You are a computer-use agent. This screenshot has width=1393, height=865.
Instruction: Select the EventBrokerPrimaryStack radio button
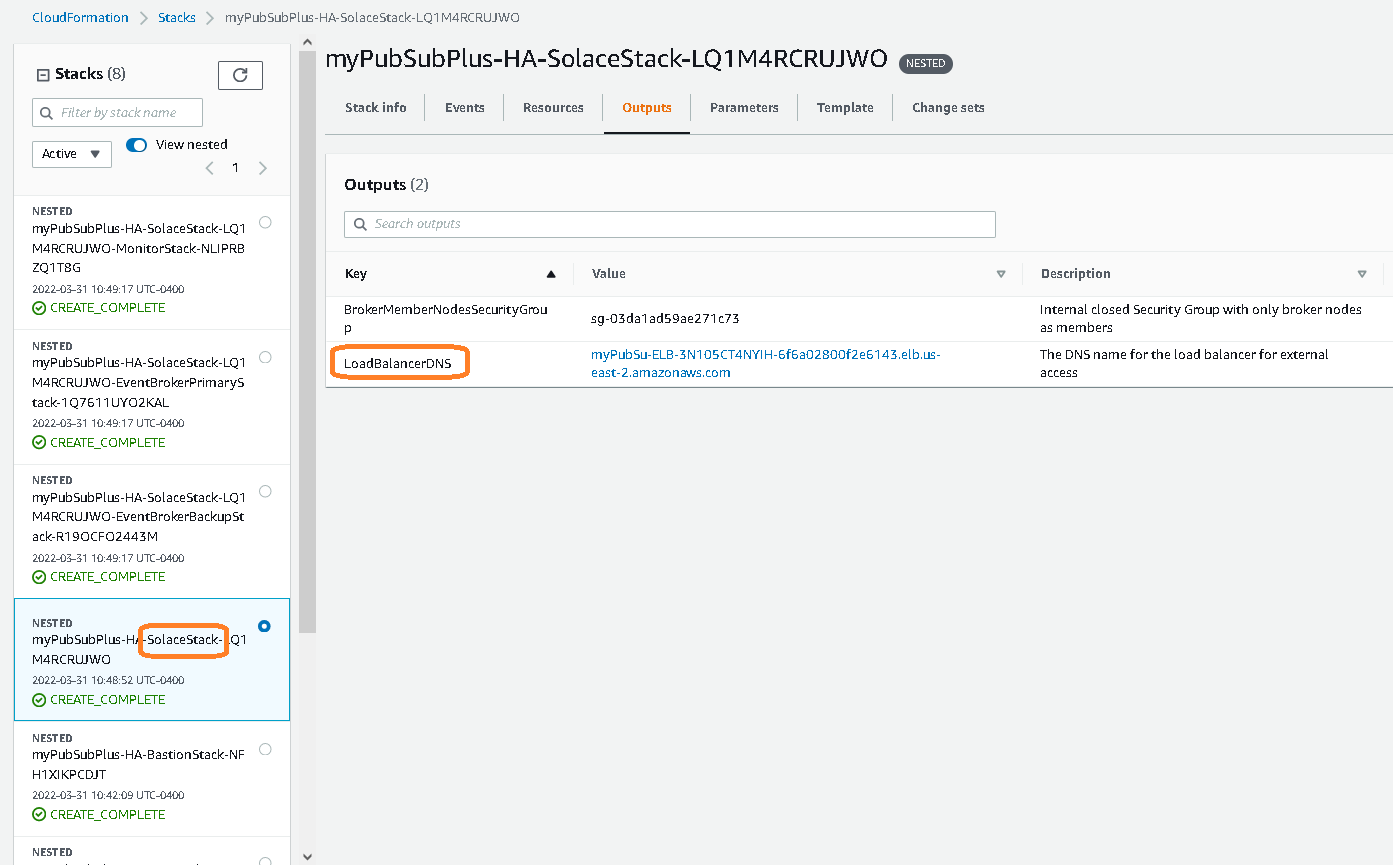[265, 357]
